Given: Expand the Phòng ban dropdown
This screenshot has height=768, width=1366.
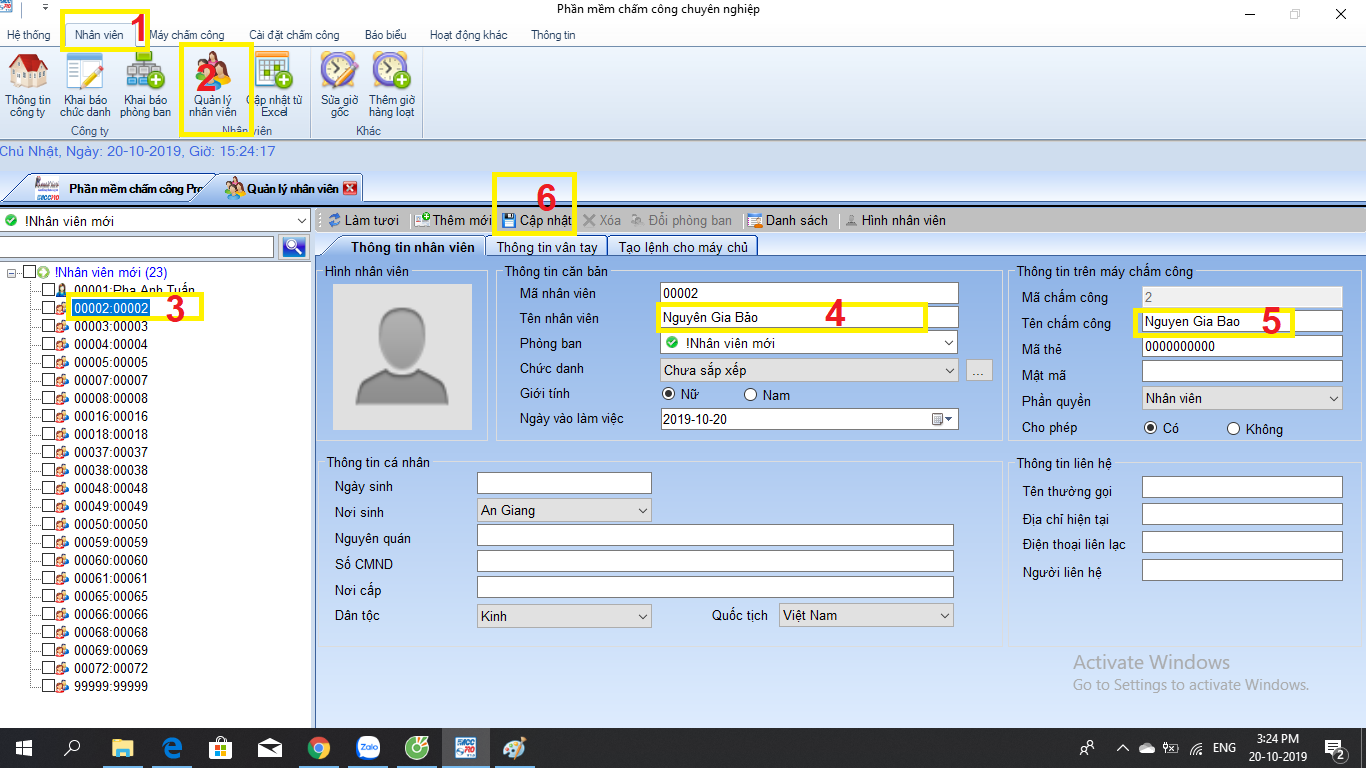Looking at the screenshot, I should coord(948,343).
